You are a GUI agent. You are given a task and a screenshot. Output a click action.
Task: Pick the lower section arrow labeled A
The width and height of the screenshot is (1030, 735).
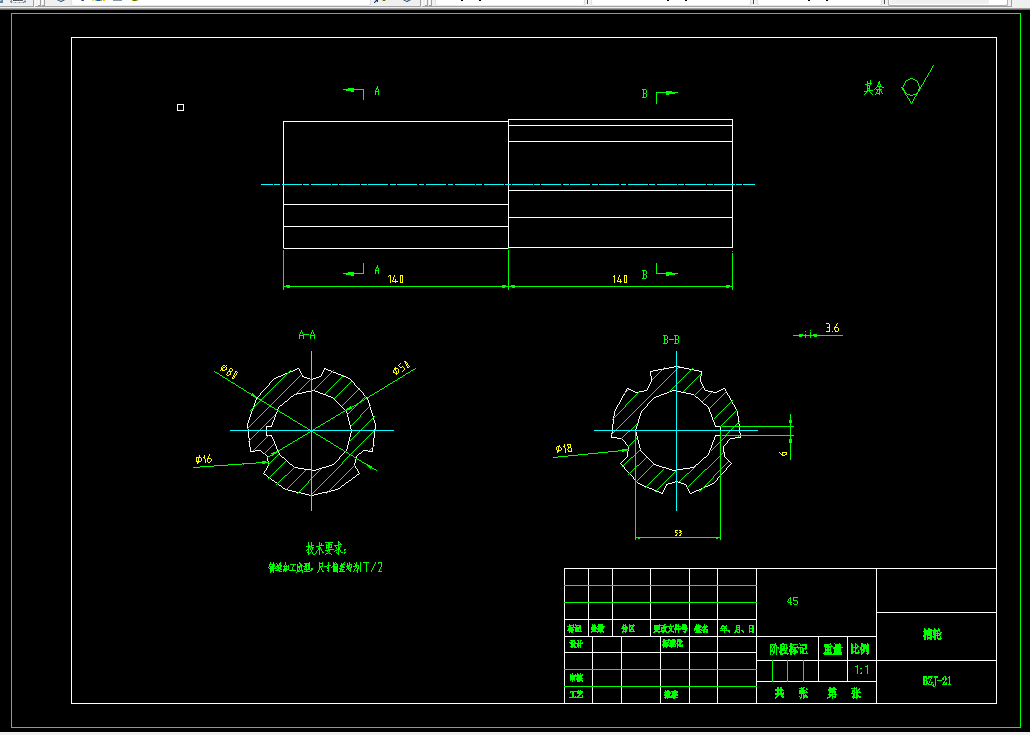coord(361,270)
